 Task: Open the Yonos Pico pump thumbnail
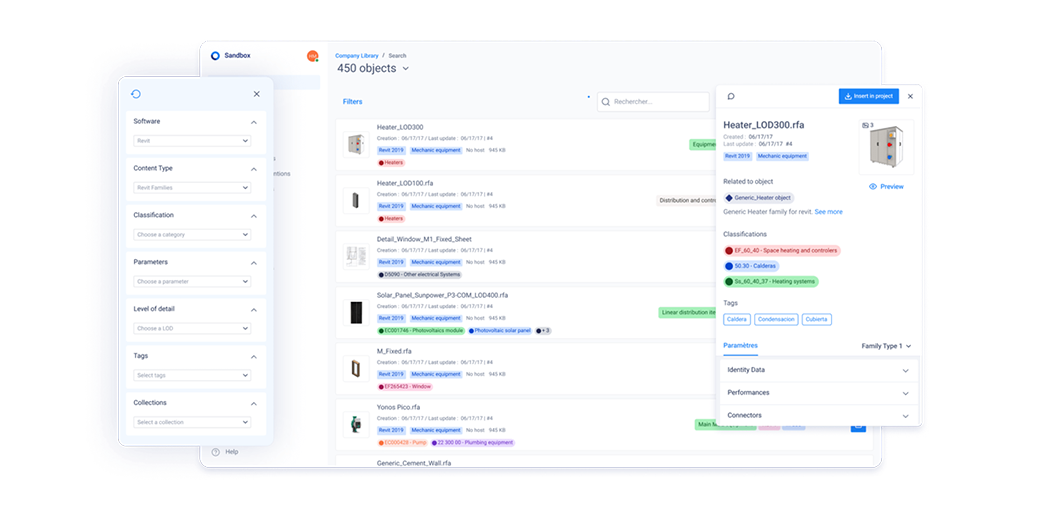click(x=354, y=423)
